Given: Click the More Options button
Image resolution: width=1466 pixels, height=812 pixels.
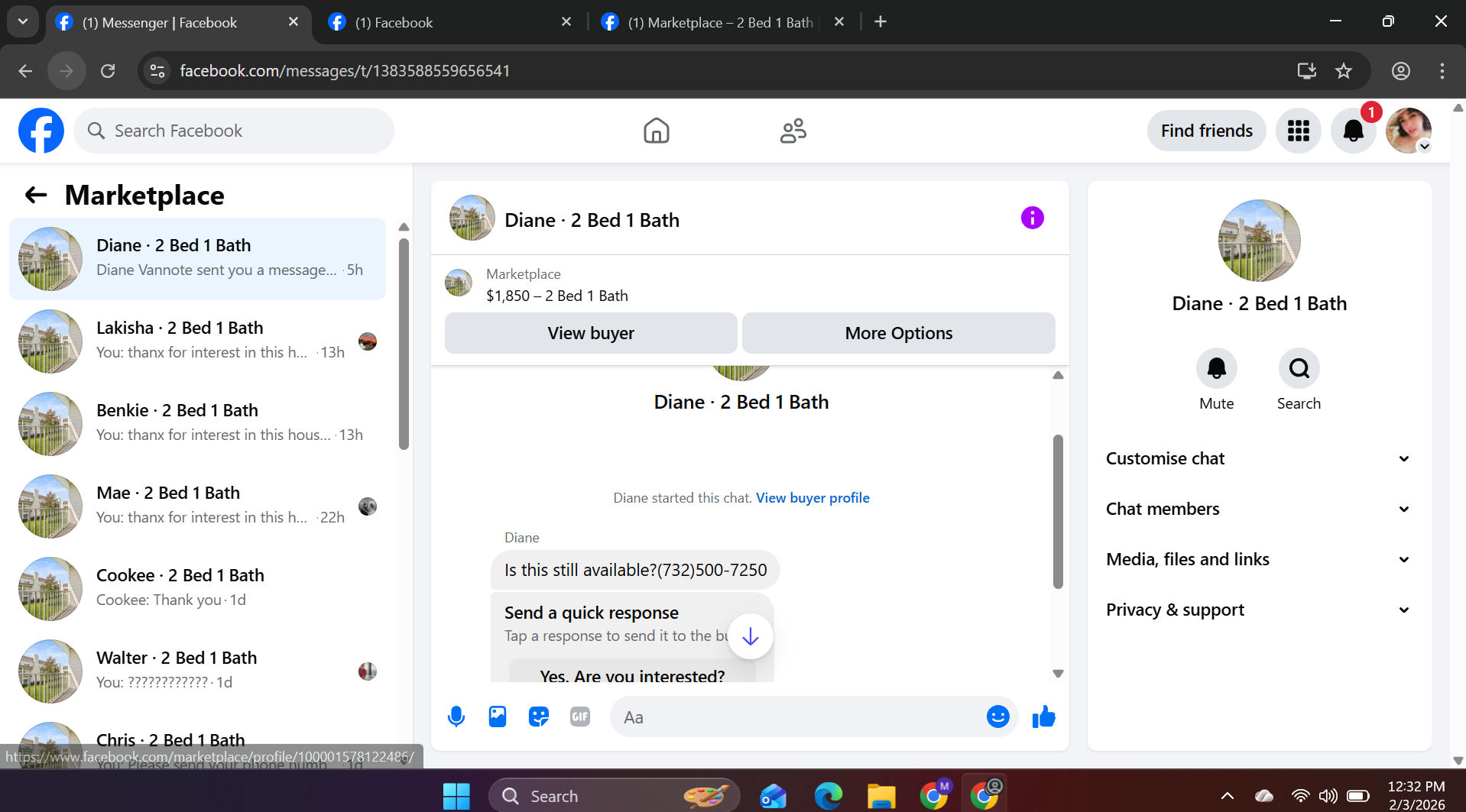Looking at the screenshot, I should (x=899, y=333).
